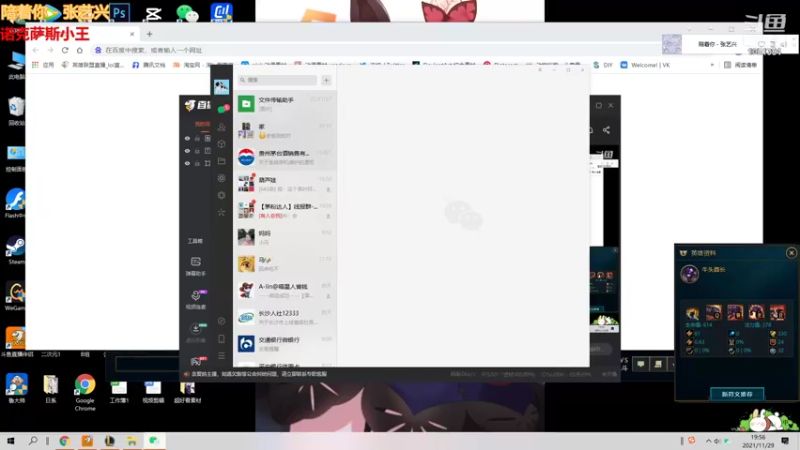Click plus button beside WeChat search
The height and width of the screenshot is (450, 800).
327,80
